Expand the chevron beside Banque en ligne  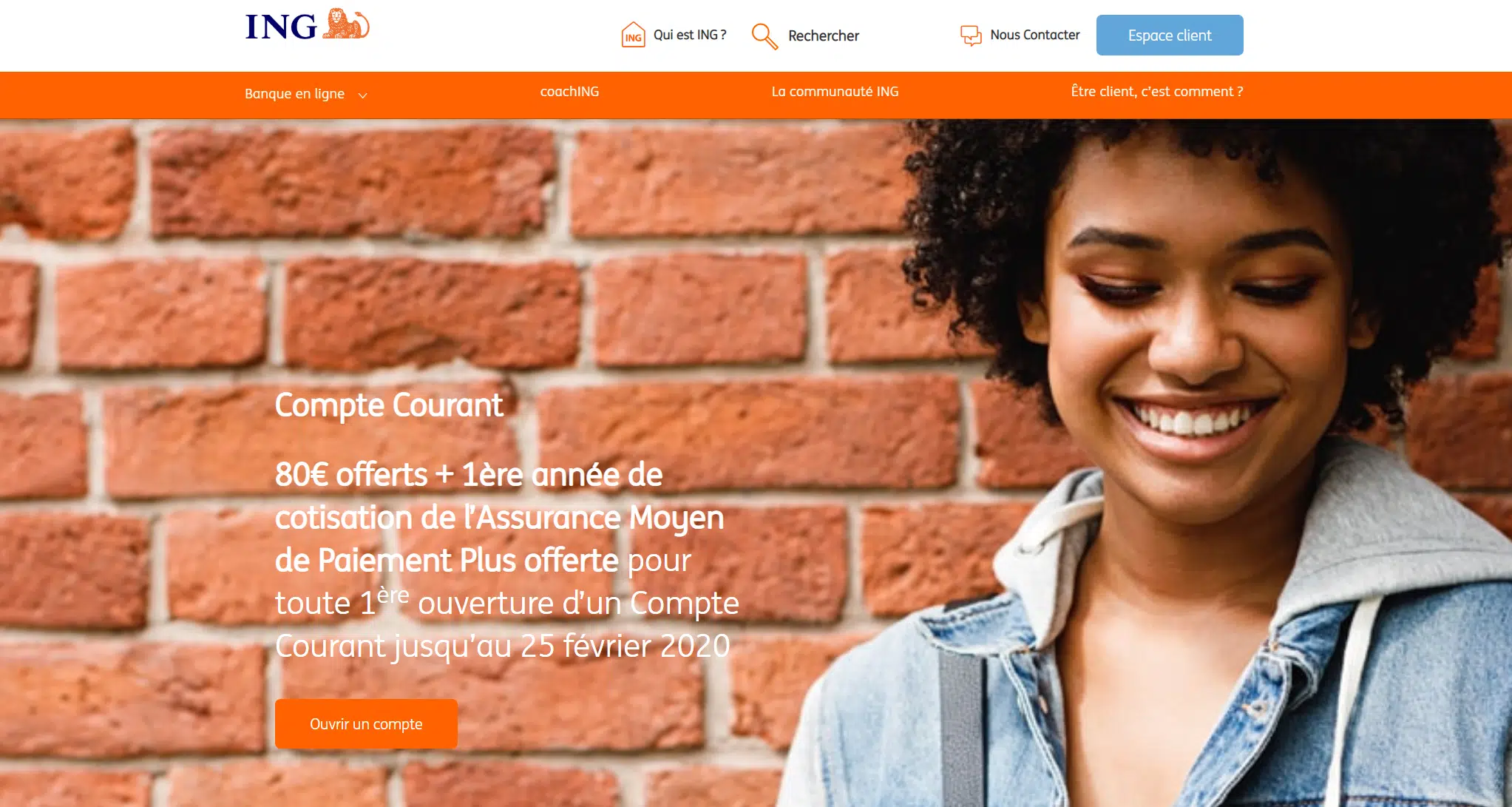pos(362,95)
